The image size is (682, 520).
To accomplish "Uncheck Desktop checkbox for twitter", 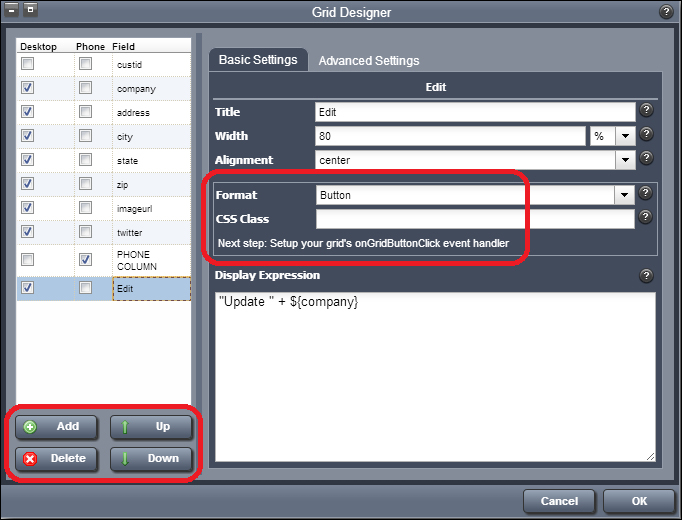I will (28, 232).
